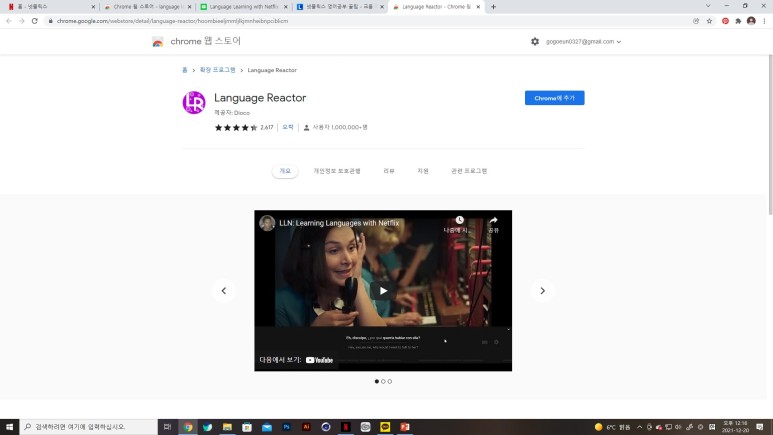The width and height of the screenshot is (773, 435).
Task: Click the Chrome에 추가 button
Action: coord(555,98)
